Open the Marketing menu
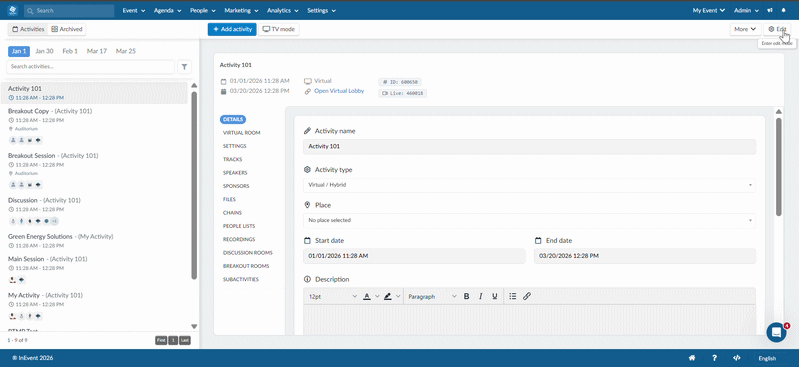This screenshot has height=367, width=799. (x=242, y=10)
